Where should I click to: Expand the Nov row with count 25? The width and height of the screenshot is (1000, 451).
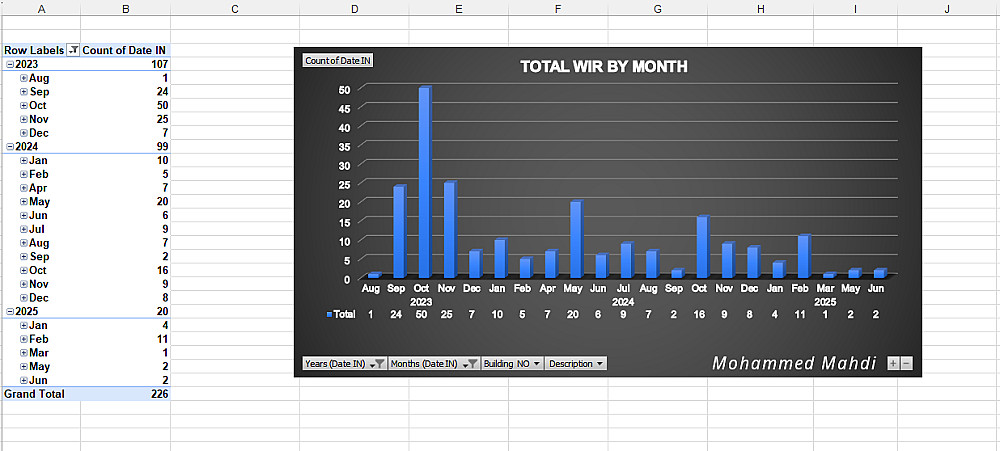coord(24,119)
